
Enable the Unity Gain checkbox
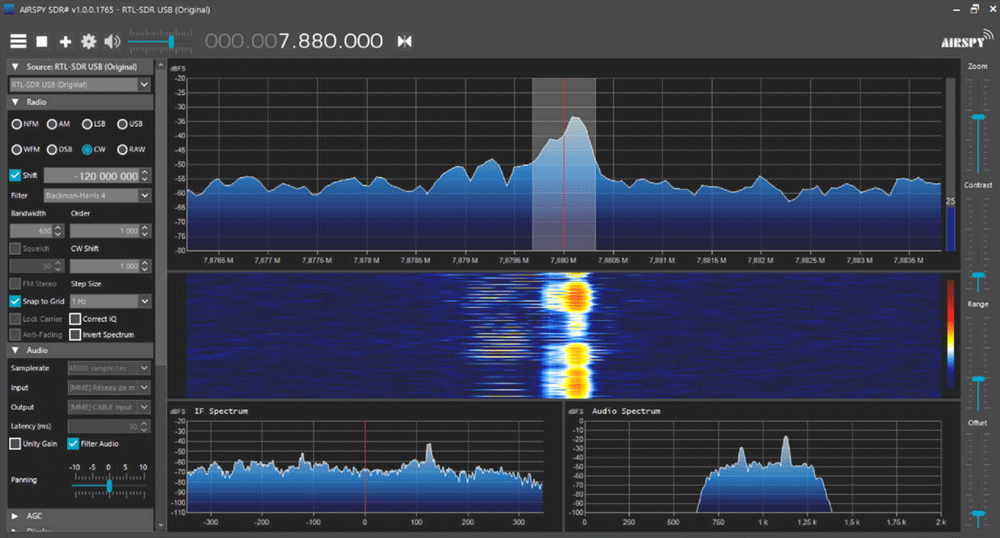point(15,444)
